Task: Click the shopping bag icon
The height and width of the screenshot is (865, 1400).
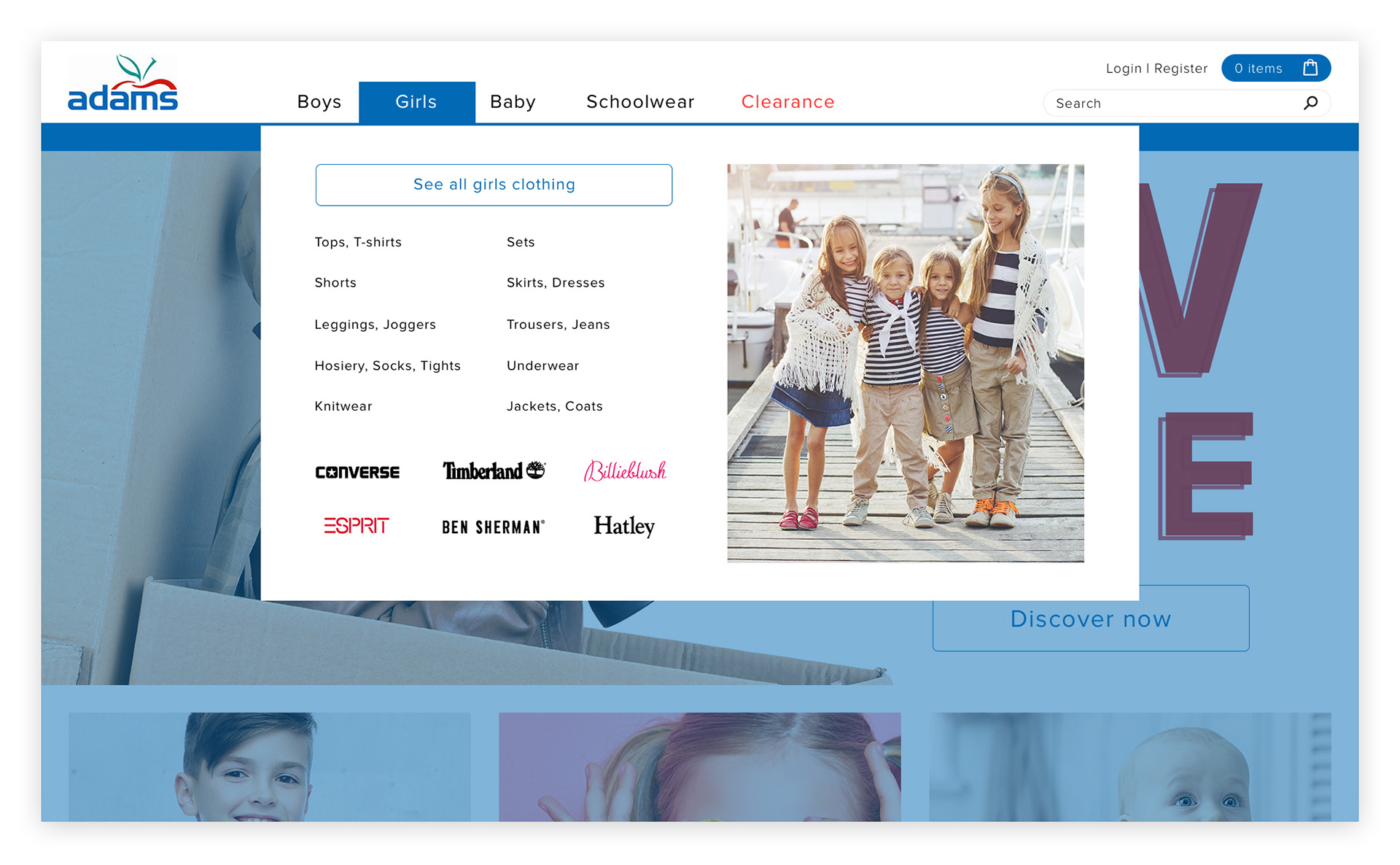Action: pyautogui.click(x=1310, y=68)
